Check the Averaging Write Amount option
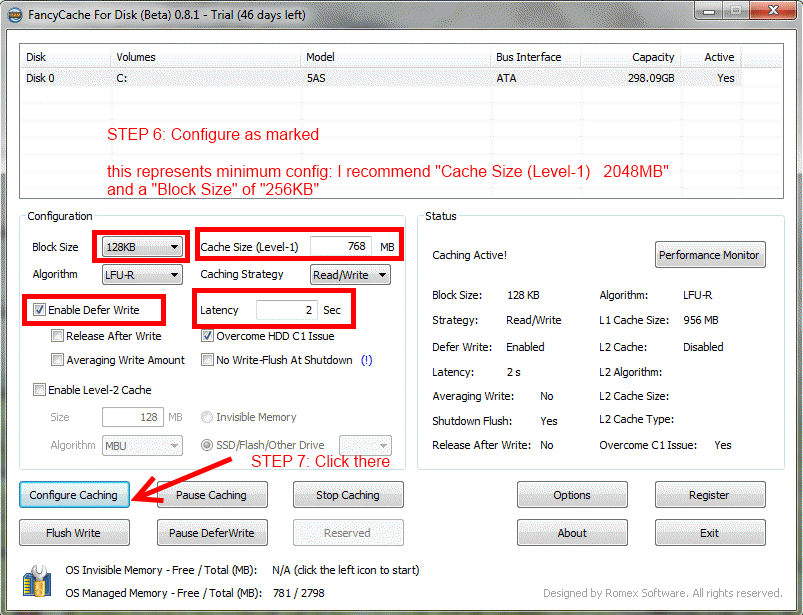The width and height of the screenshot is (803, 615). 57,360
